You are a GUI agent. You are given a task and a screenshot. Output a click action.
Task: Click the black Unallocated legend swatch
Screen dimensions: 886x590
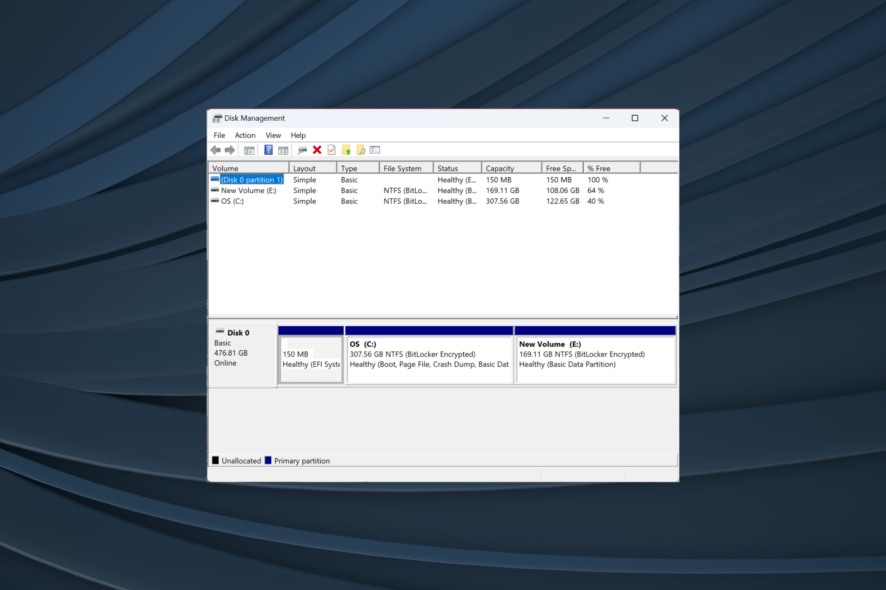coord(215,461)
